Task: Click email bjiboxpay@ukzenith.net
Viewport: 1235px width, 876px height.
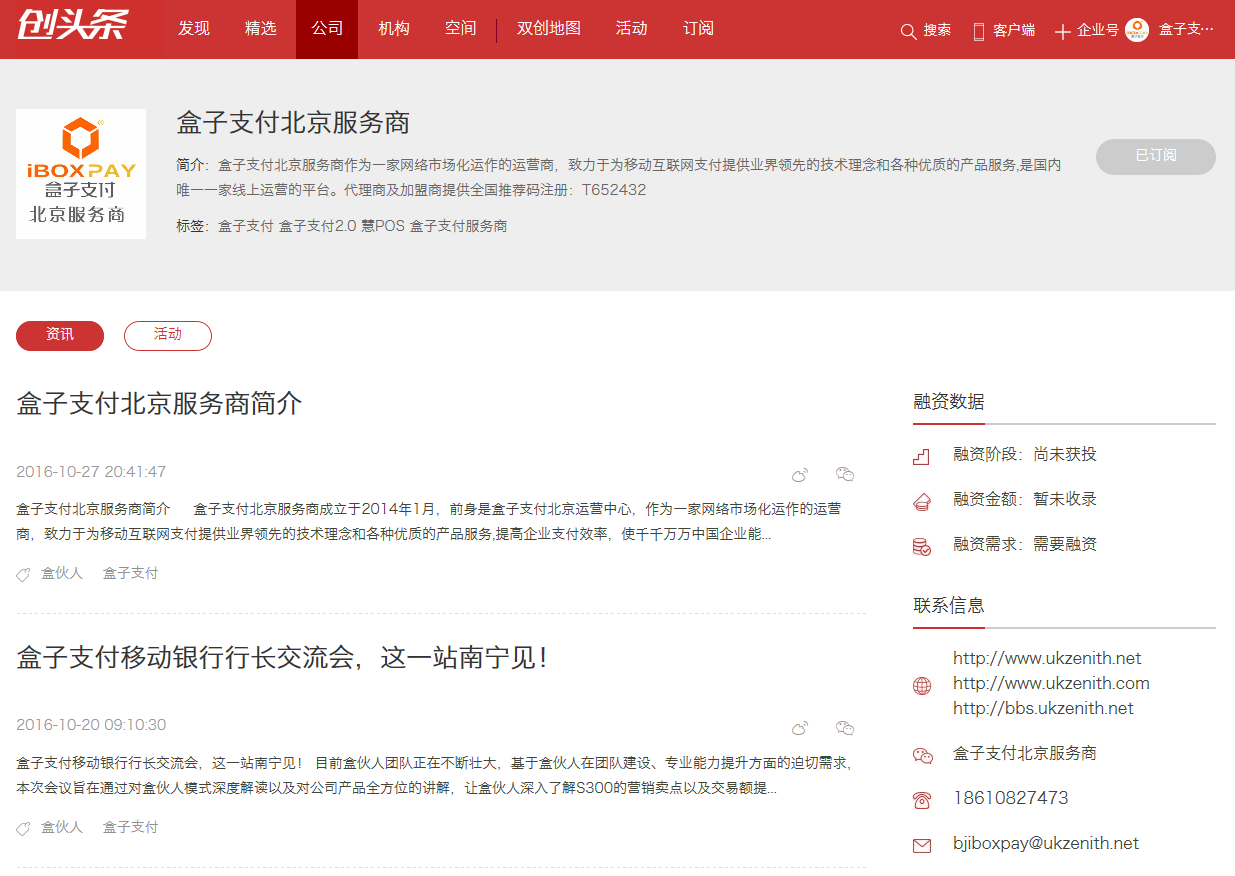Action: tap(1046, 844)
